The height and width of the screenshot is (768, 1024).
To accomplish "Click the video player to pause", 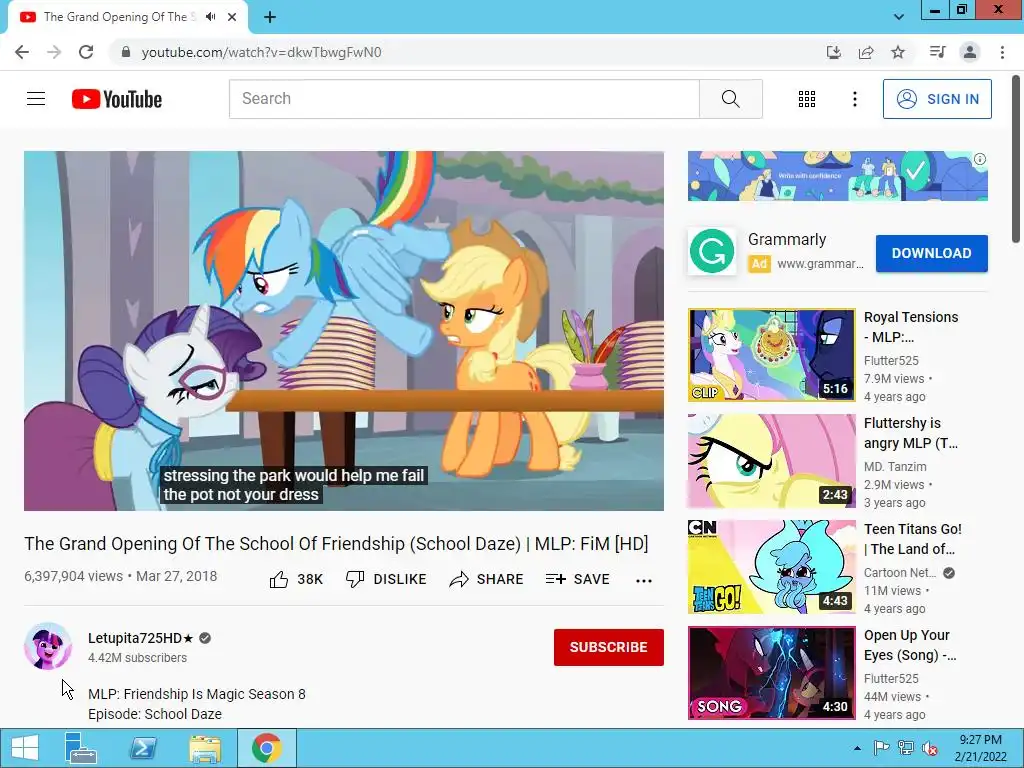I will [x=344, y=331].
